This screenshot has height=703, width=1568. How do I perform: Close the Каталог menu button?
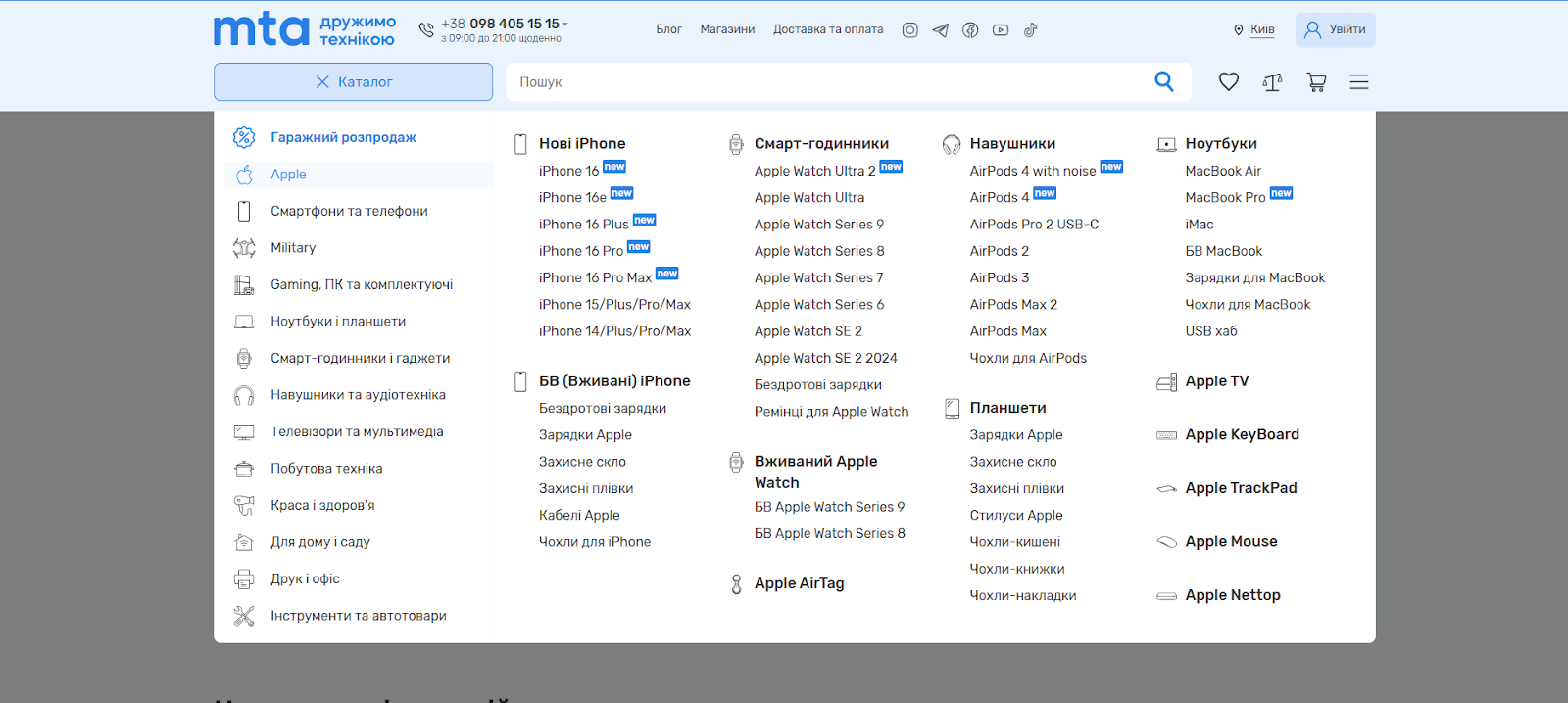coord(353,82)
